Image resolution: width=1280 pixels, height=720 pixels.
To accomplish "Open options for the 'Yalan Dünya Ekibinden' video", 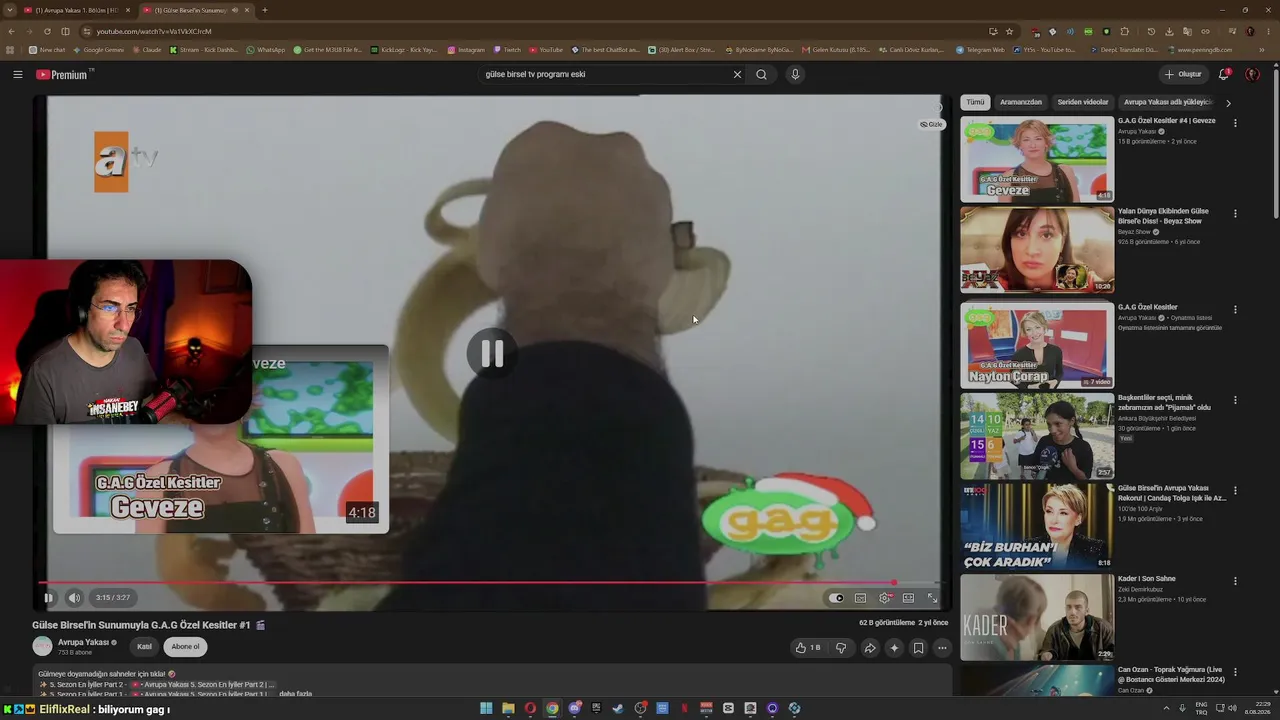I will click(x=1235, y=213).
